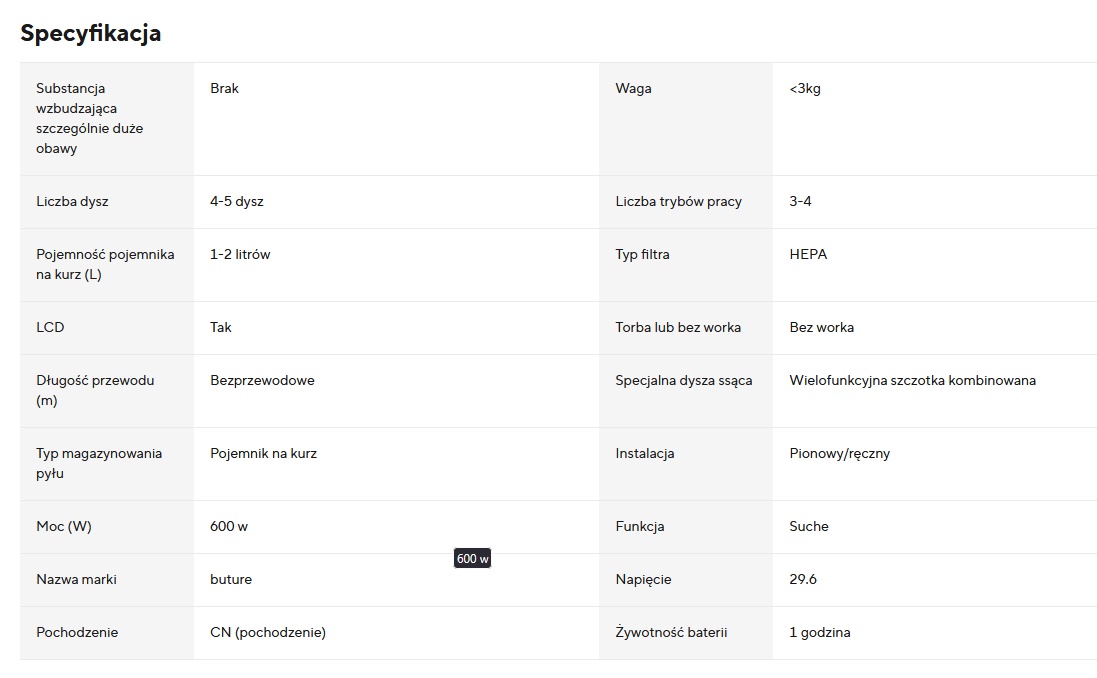Image resolution: width=1097 pixels, height=678 pixels.
Task: Click the HEPA filter type value
Action: (x=808, y=254)
